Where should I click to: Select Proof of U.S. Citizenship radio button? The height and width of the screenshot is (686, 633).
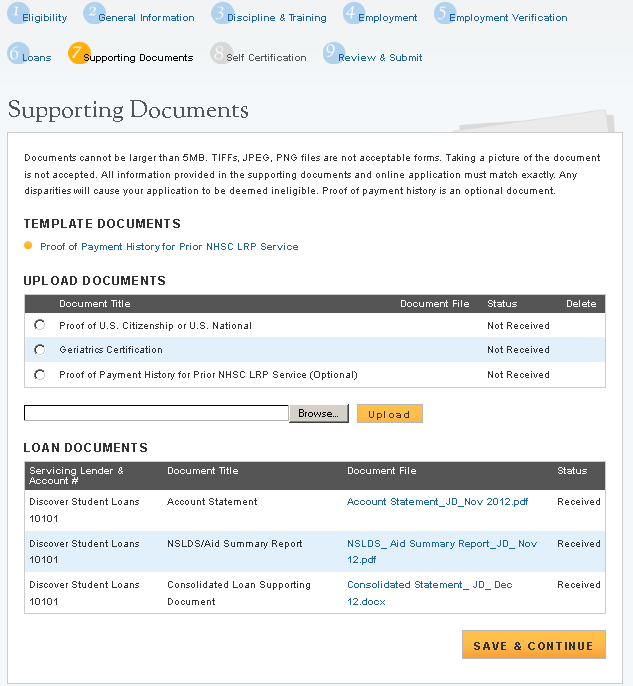click(x=39, y=325)
